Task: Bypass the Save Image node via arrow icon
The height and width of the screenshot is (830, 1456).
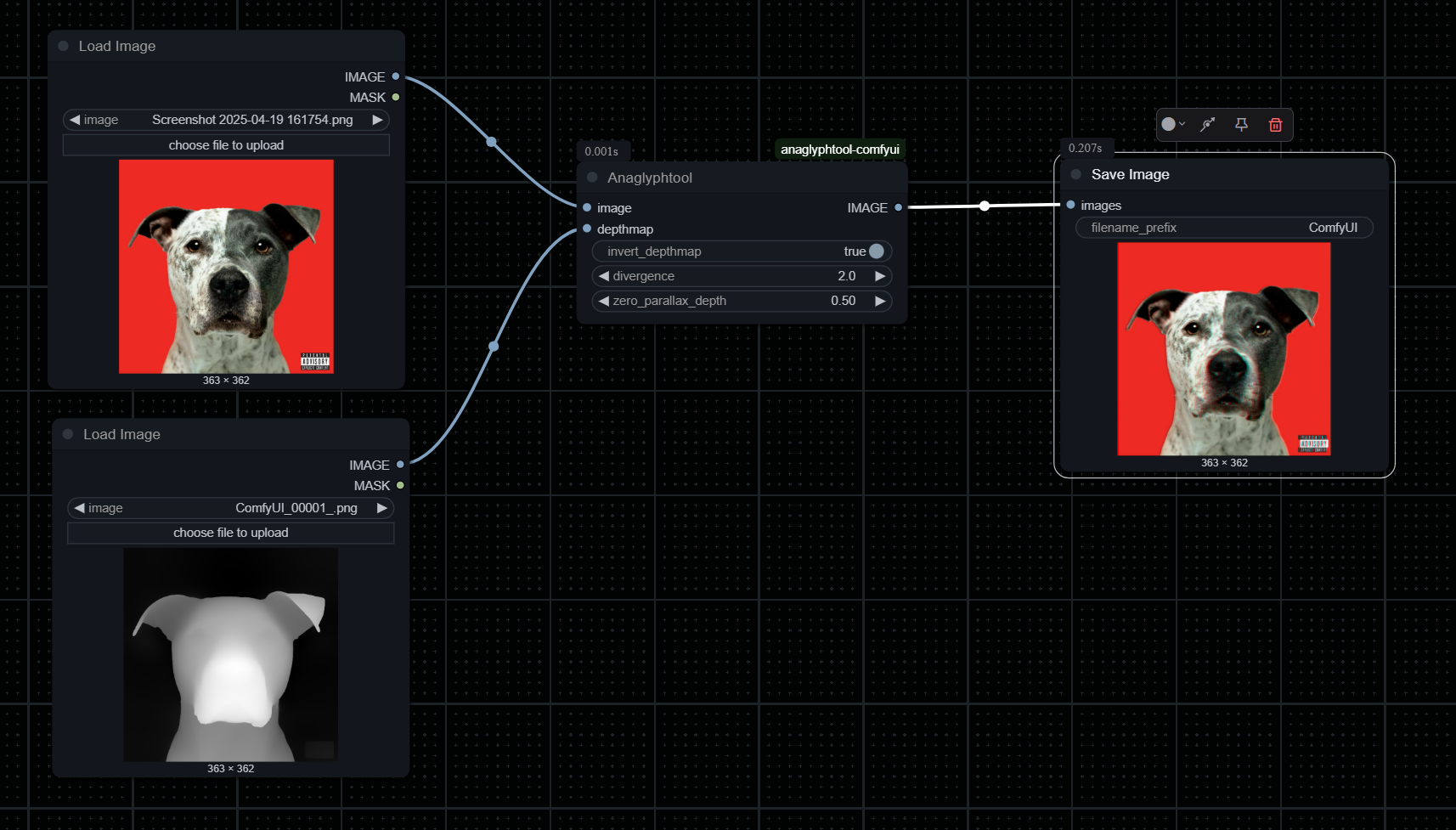Action: (1207, 125)
